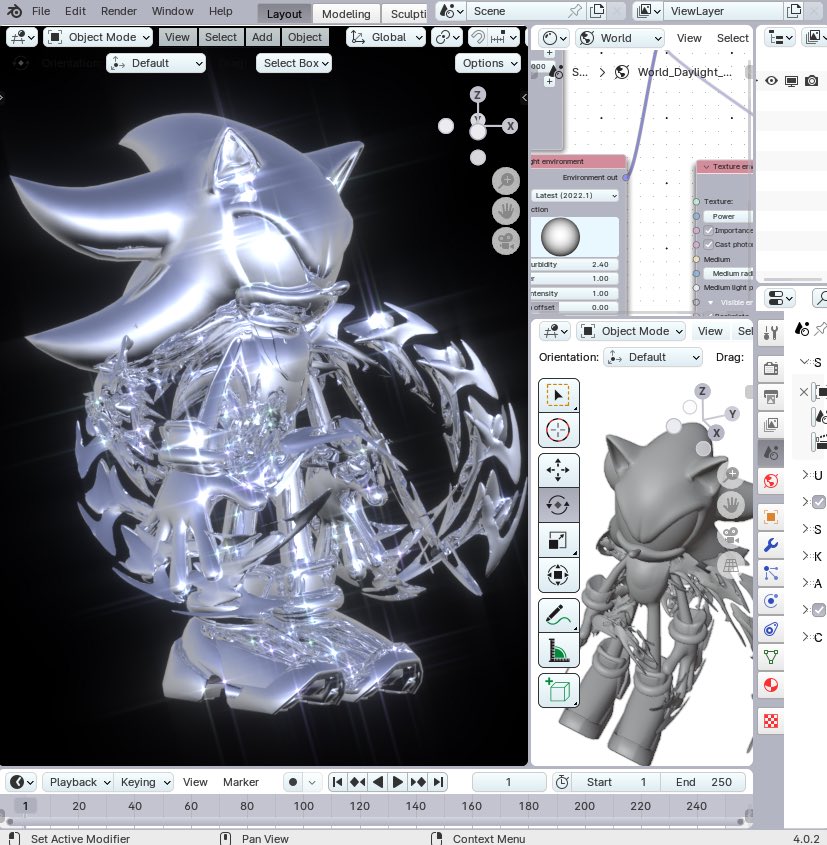Open Latest (2022.1) model dropdown
The height and width of the screenshot is (845, 827).
(575, 195)
